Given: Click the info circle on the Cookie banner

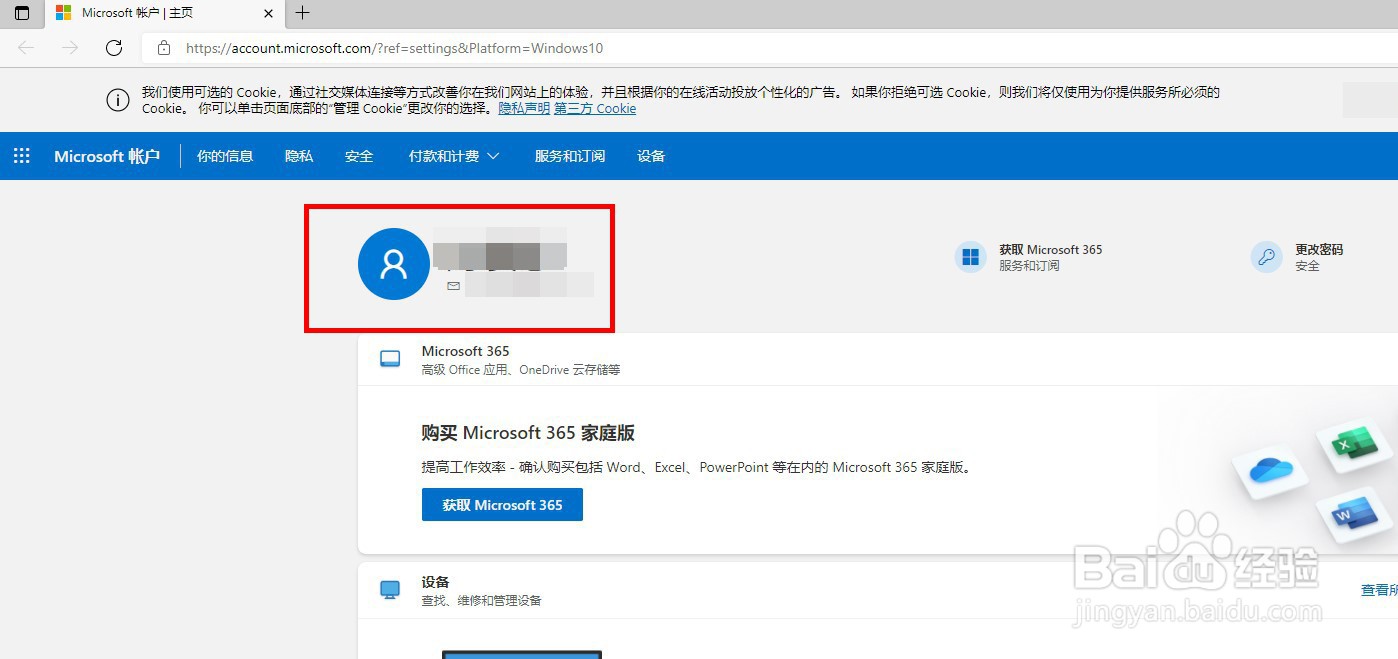Looking at the screenshot, I should tap(117, 100).
